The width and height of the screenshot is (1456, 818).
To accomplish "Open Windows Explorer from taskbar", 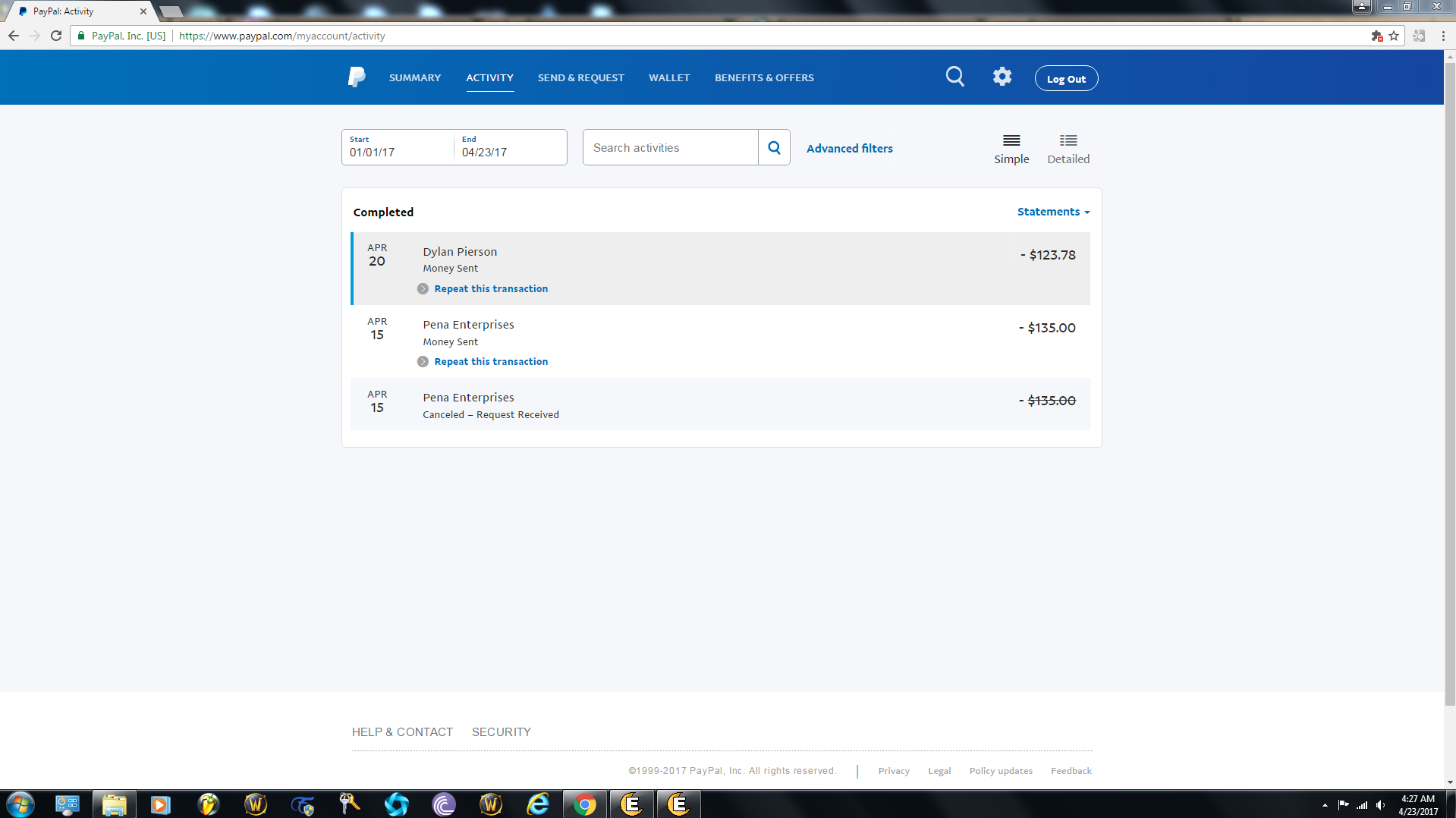I will pos(115,804).
